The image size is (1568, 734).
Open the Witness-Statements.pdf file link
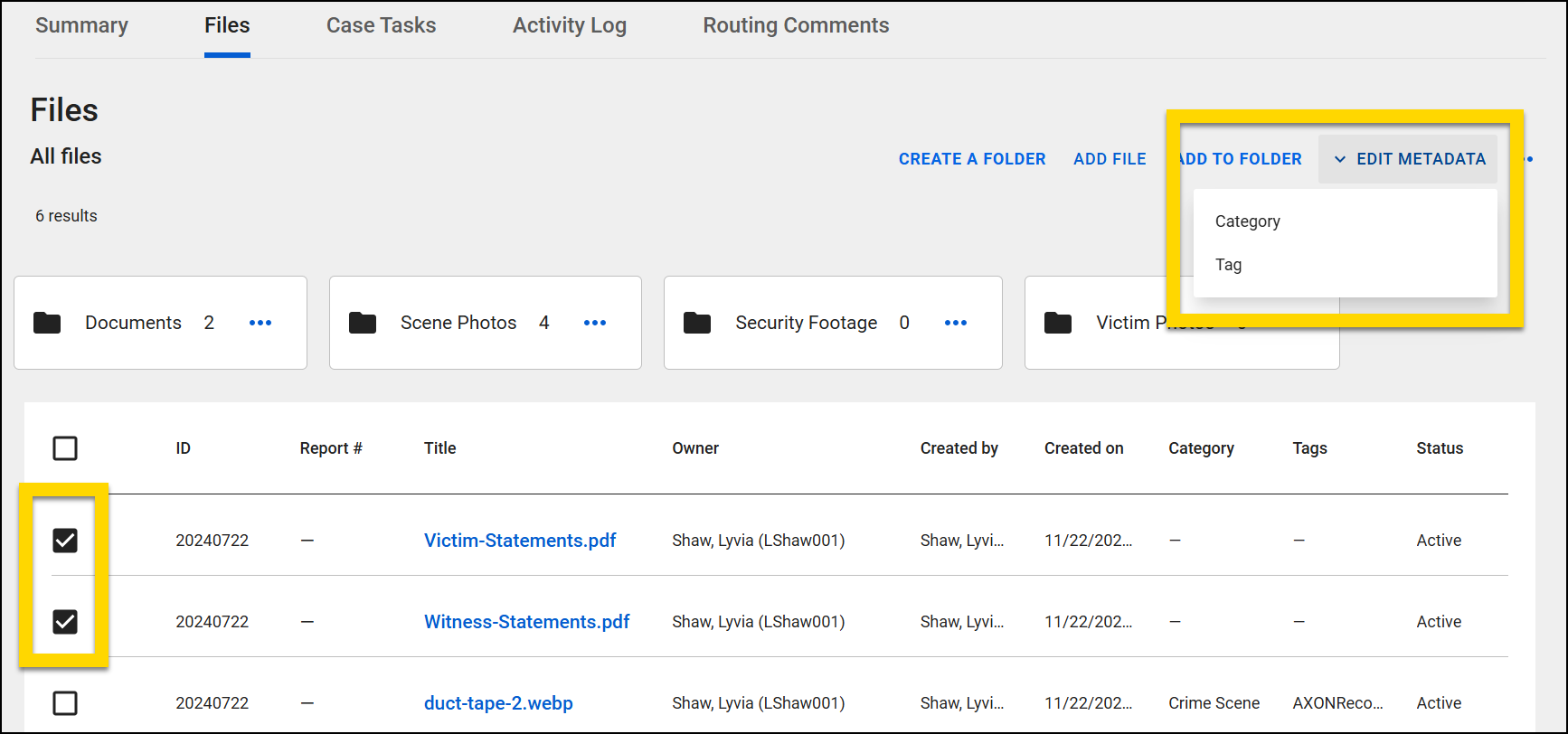click(526, 622)
